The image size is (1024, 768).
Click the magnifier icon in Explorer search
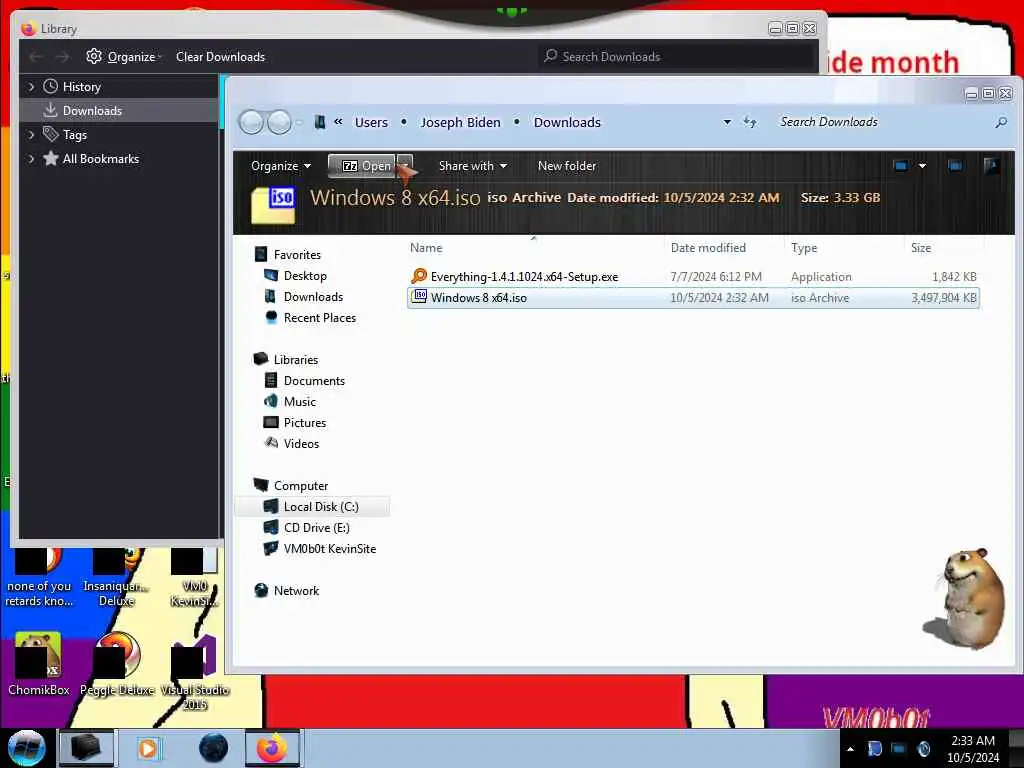(1000, 122)
